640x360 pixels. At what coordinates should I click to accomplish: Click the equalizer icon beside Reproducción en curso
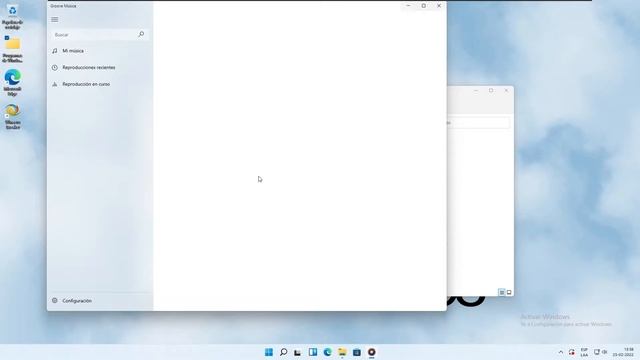55,84
